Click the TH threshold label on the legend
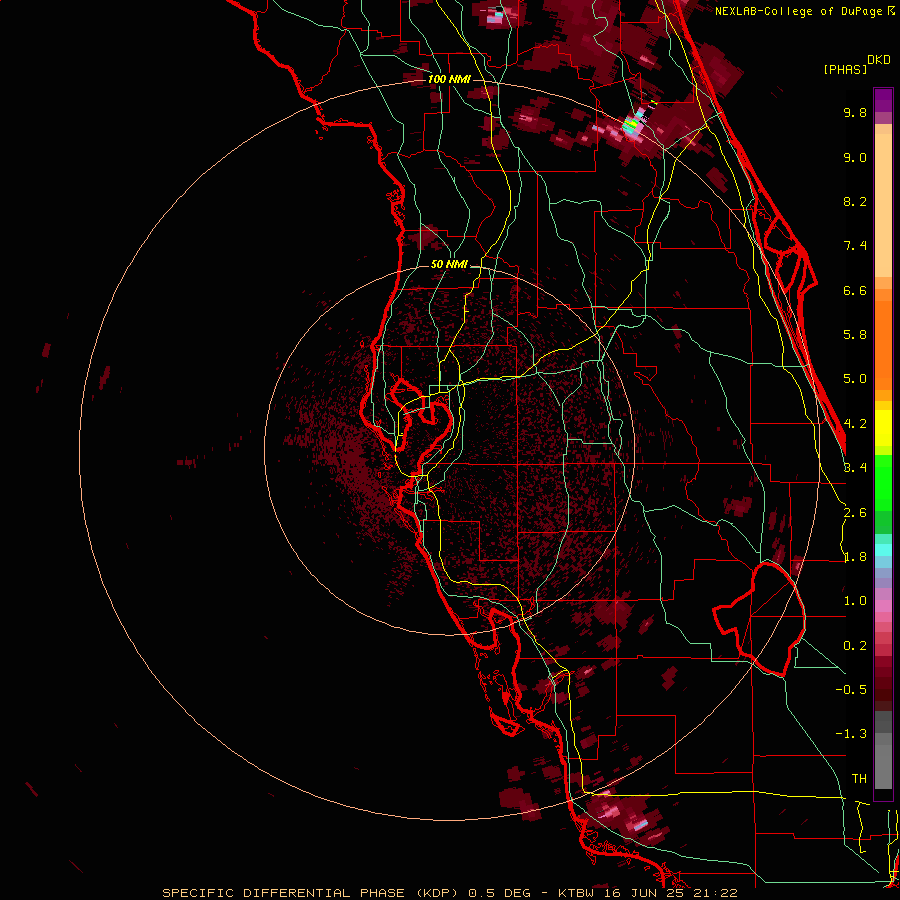The image size is (900, 900). [859, 779]
